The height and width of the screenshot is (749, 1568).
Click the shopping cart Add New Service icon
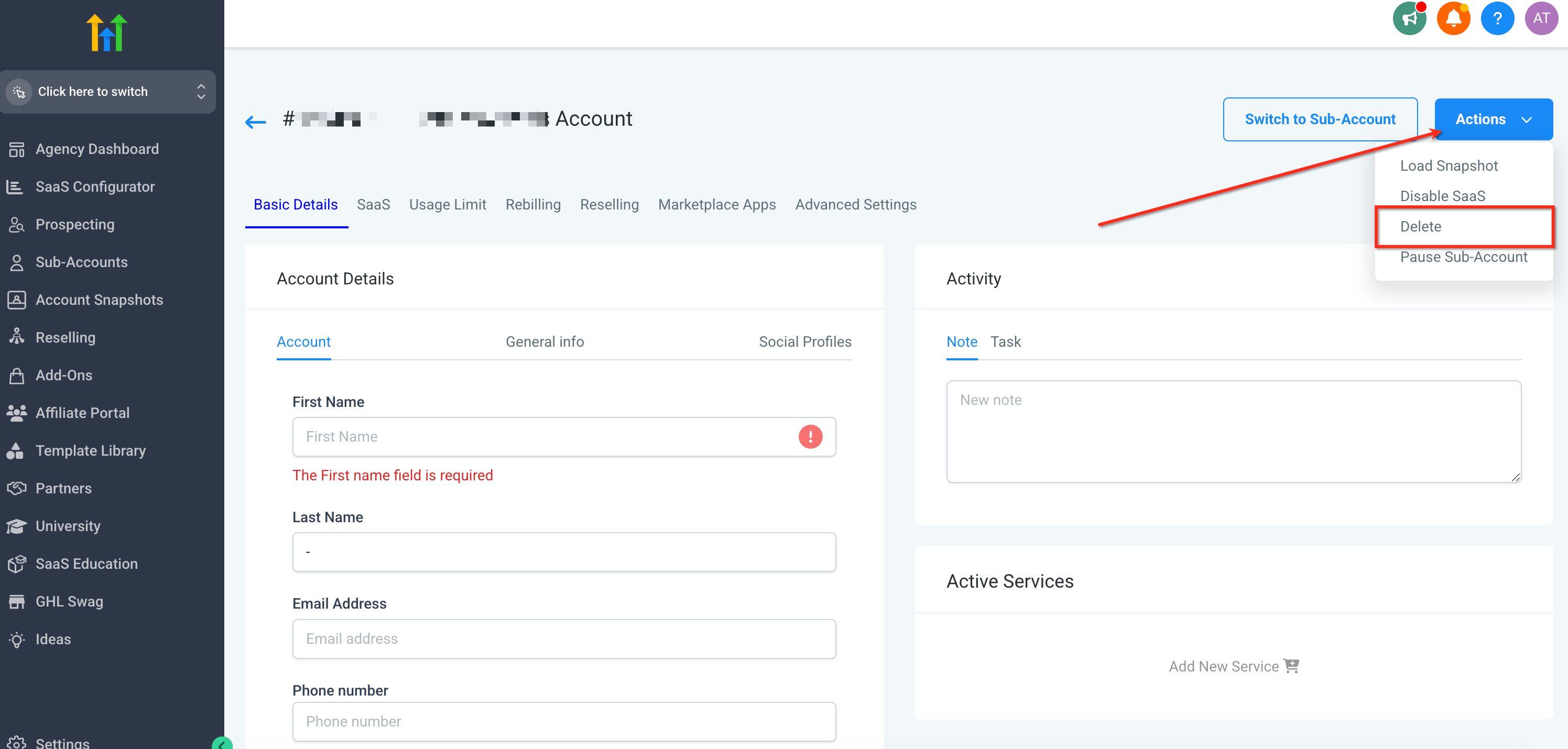[1291, 666]
